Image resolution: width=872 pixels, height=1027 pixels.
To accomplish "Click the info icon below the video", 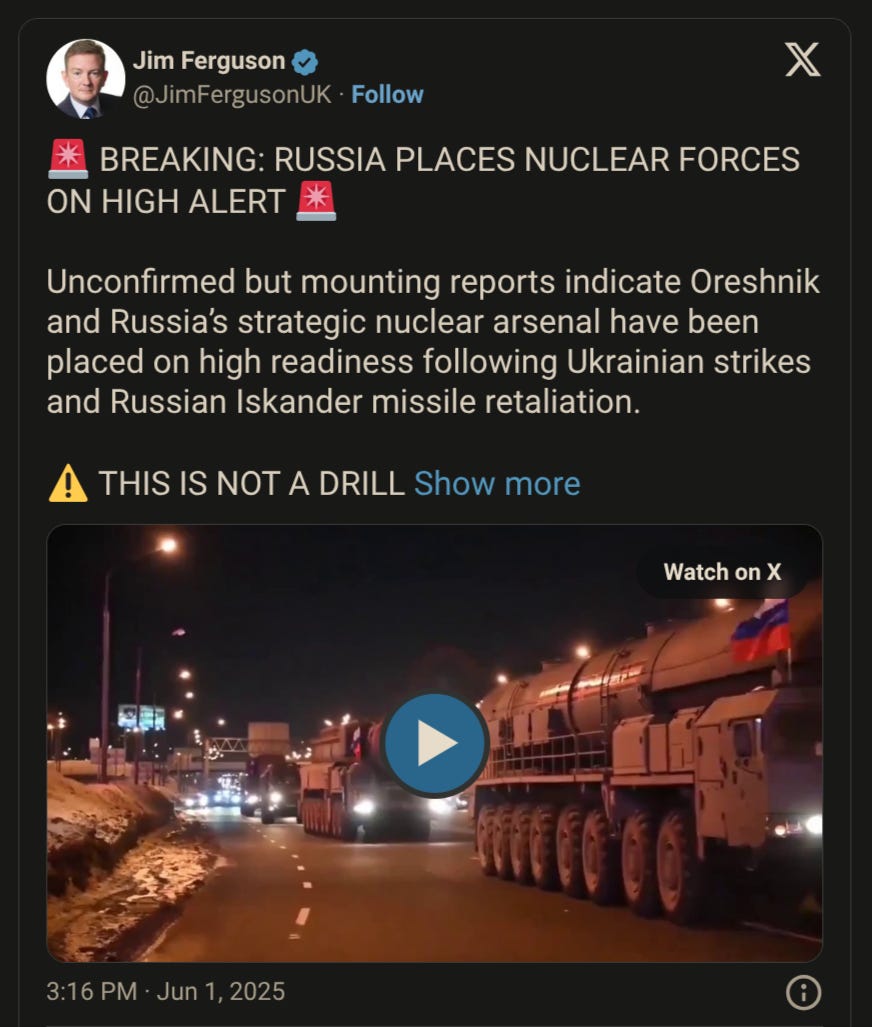I will coord(803,992).
